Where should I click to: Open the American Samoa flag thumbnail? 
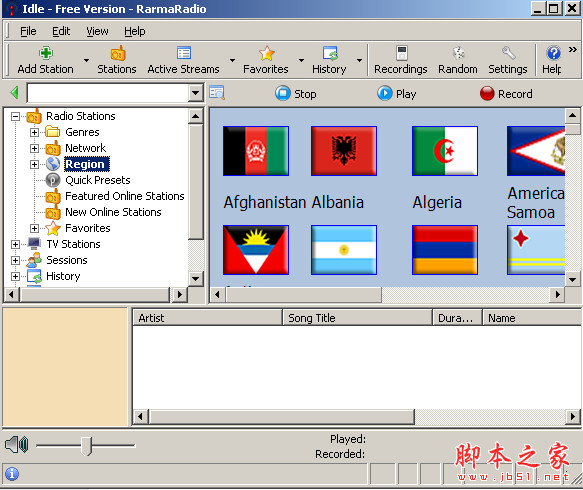pos(536,151)
